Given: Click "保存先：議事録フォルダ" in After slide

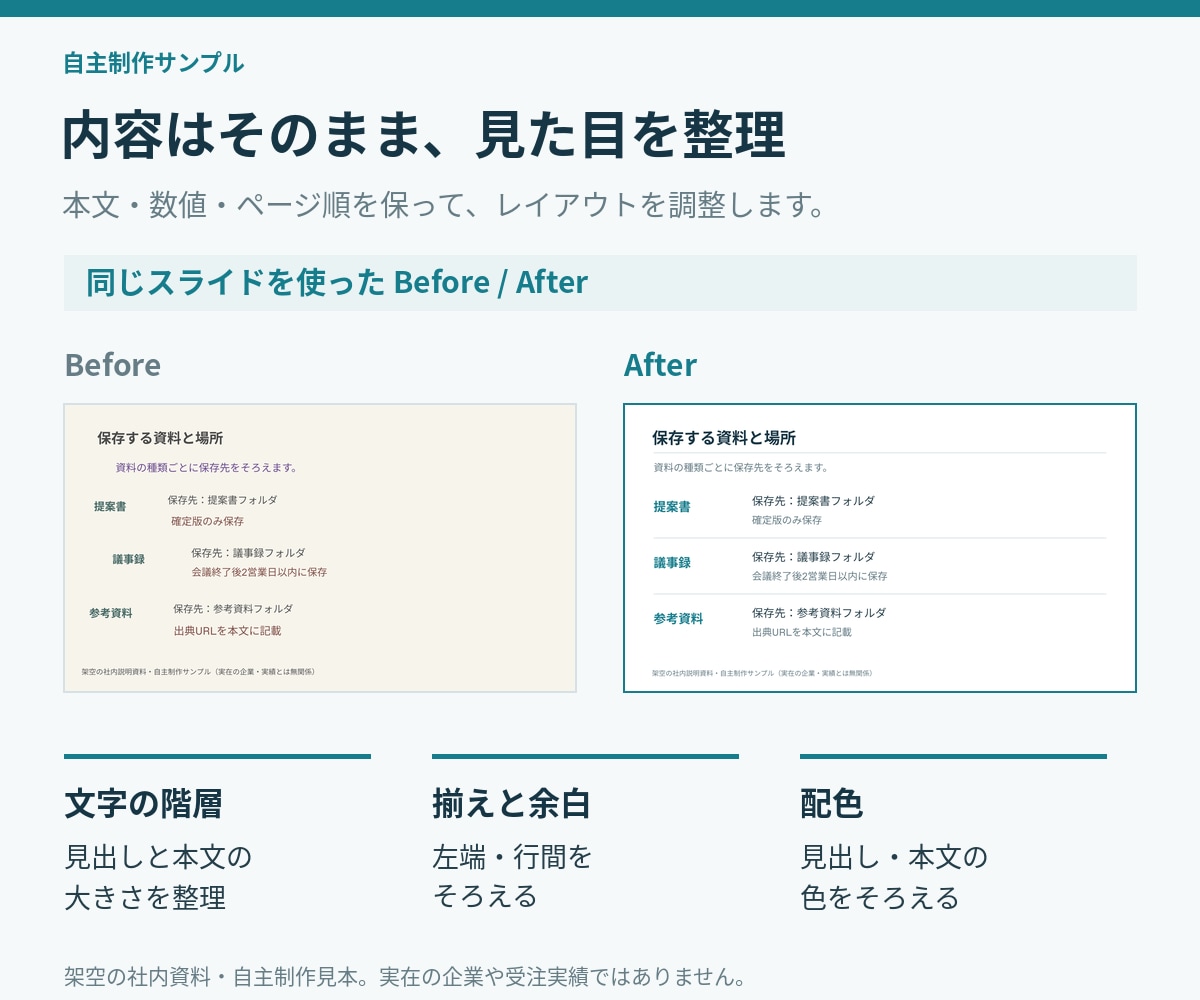Looking at the screenshot, I should (813, 557).
